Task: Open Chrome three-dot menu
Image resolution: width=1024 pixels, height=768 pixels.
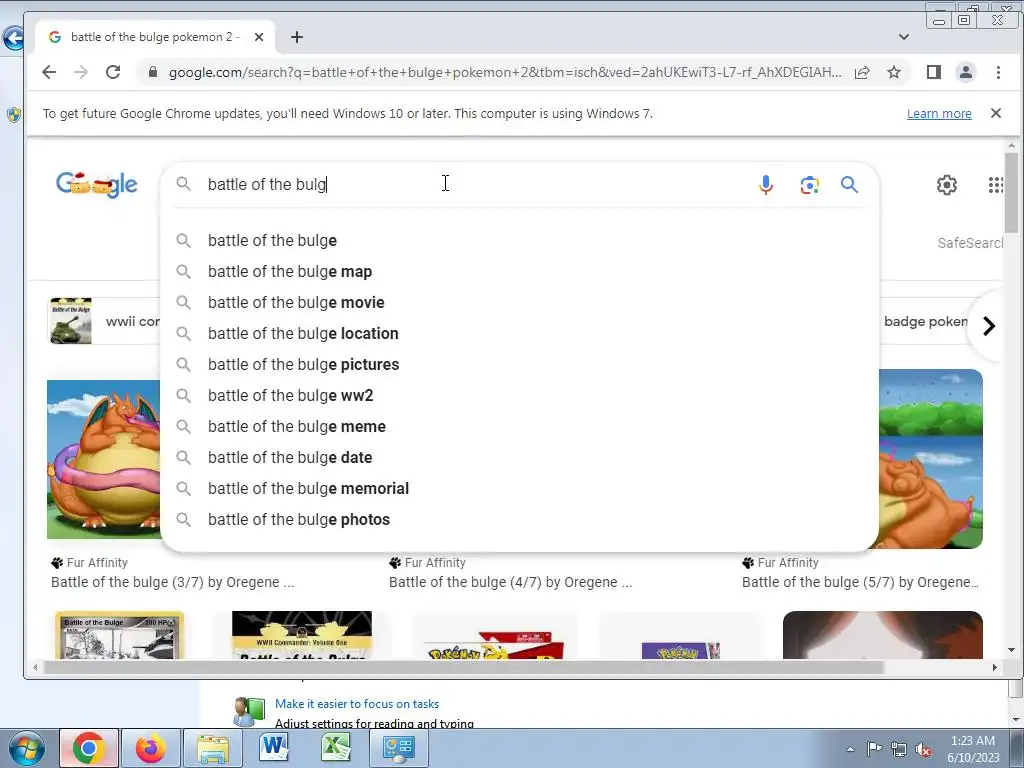Action: coord(998,72)
